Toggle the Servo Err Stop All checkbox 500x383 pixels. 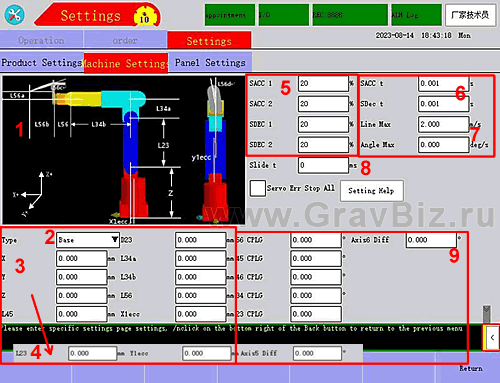tap(258, 188)
